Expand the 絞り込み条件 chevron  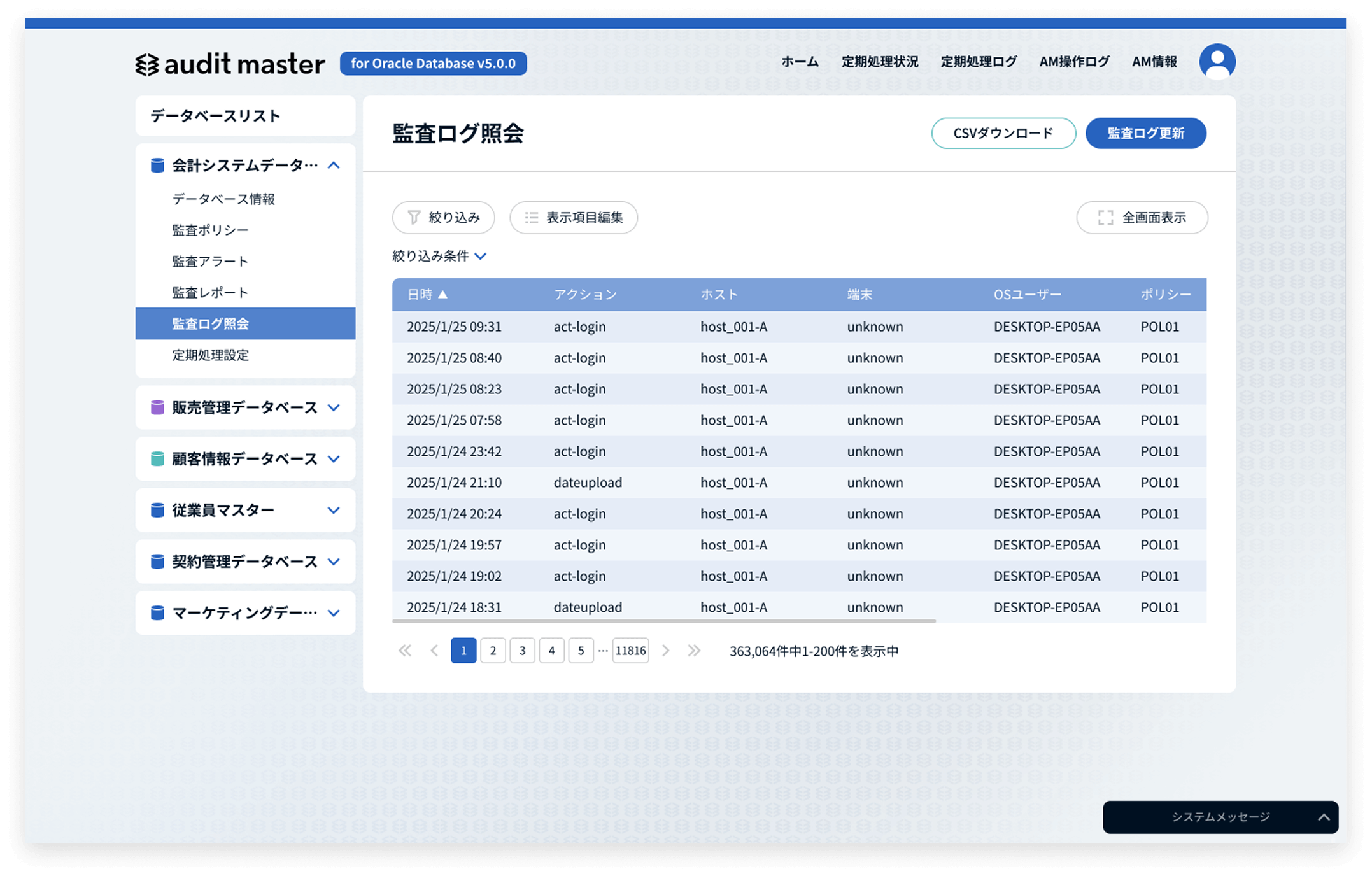[481, 256]
